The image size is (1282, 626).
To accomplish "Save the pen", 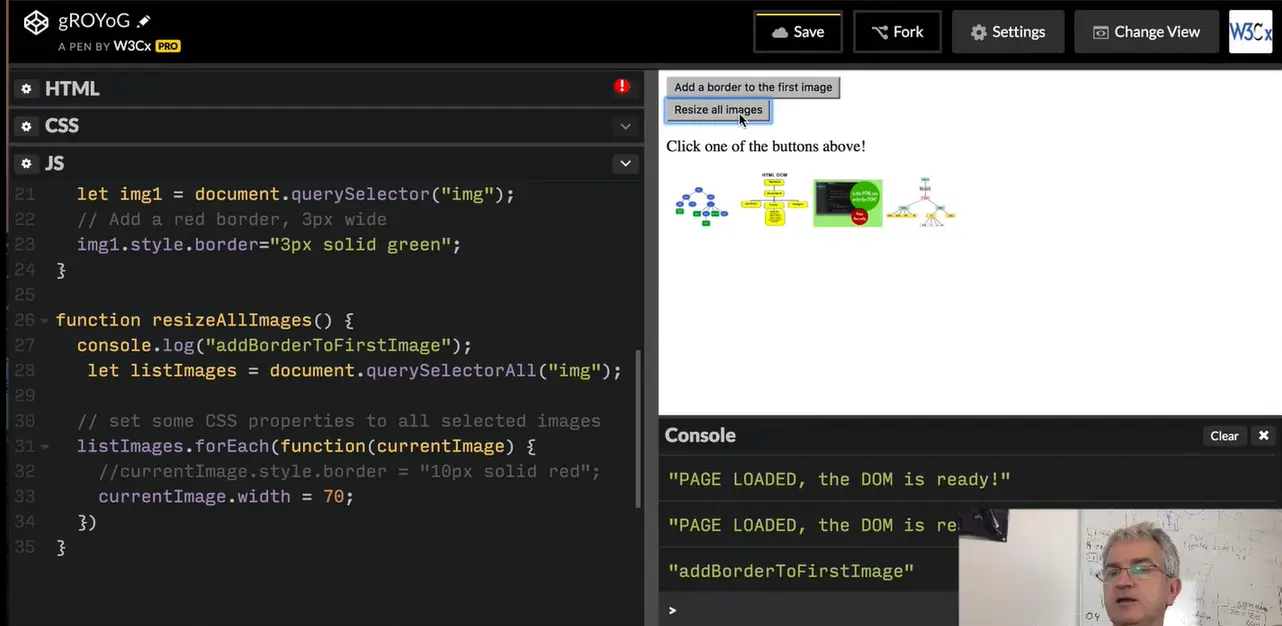I will coord(798,32).
